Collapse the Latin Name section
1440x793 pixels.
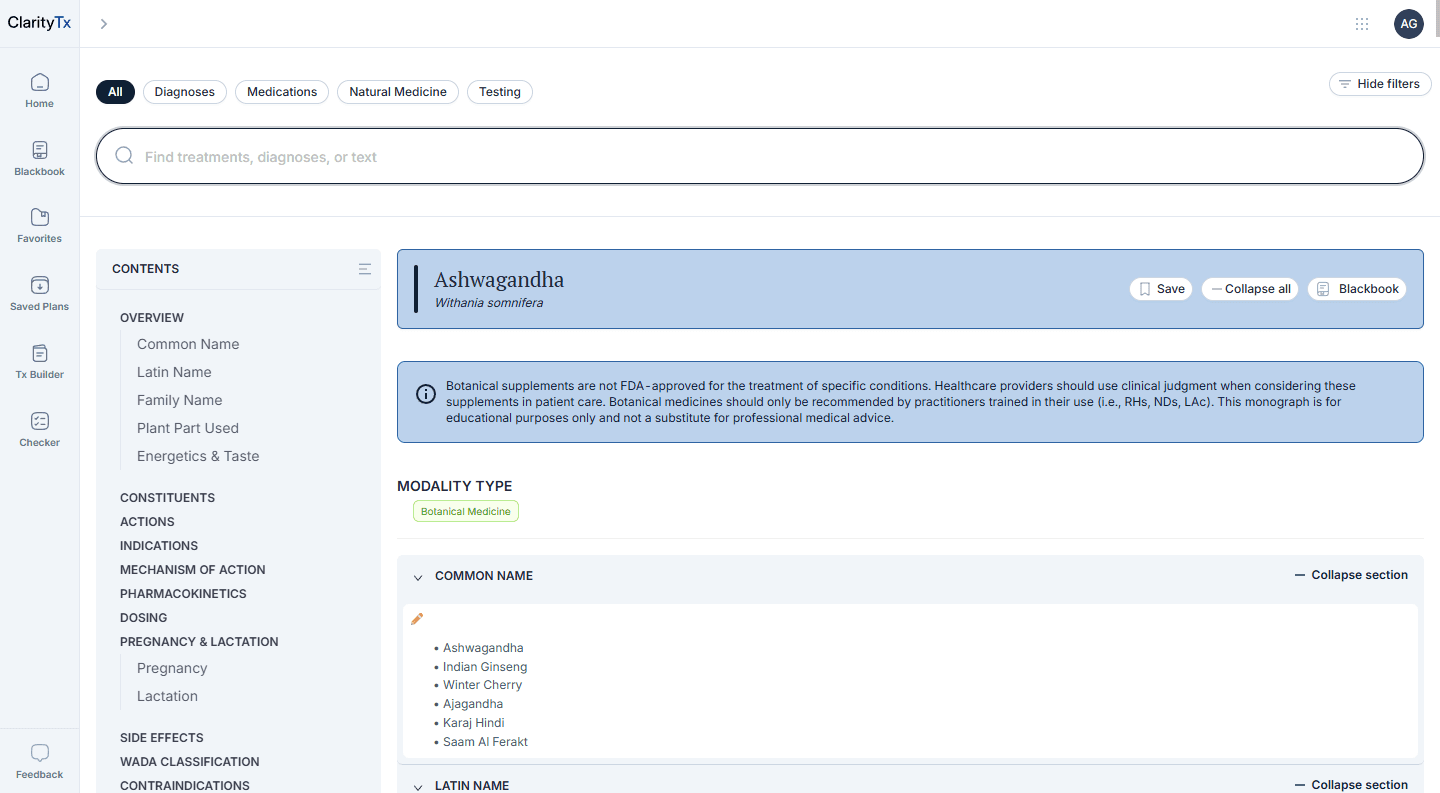click(x=1351, y=784)
